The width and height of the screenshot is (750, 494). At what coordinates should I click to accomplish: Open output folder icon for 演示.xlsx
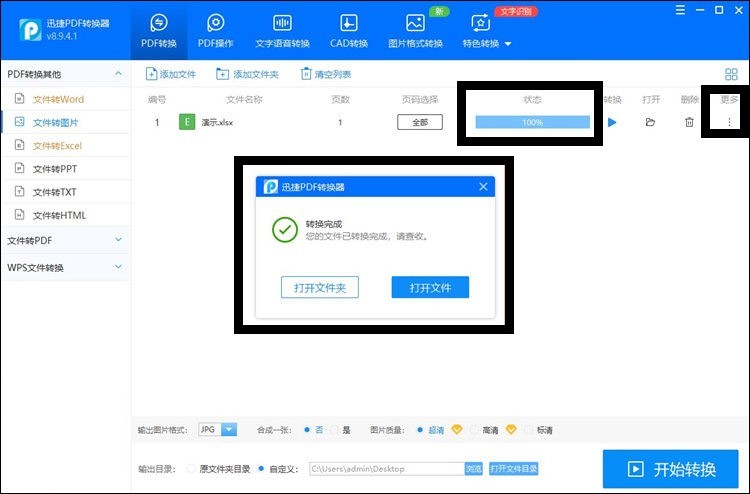(650, 122)
